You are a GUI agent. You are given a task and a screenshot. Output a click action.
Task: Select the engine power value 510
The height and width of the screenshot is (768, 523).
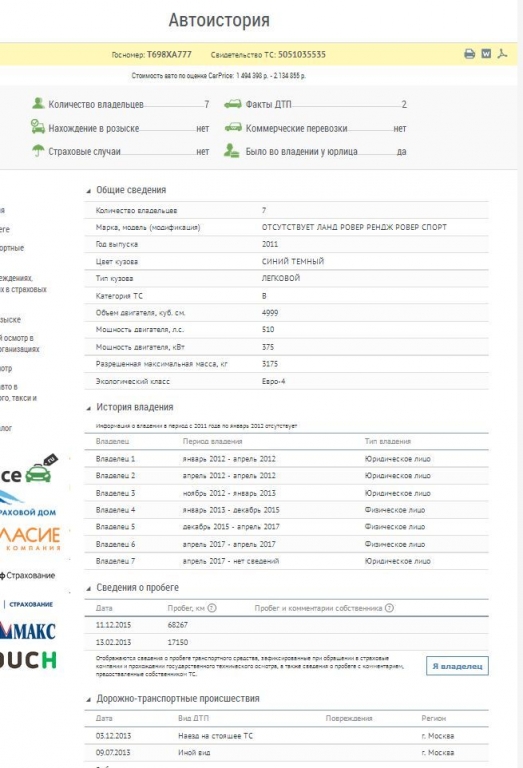pyautogui.click(x=268, y=329)
